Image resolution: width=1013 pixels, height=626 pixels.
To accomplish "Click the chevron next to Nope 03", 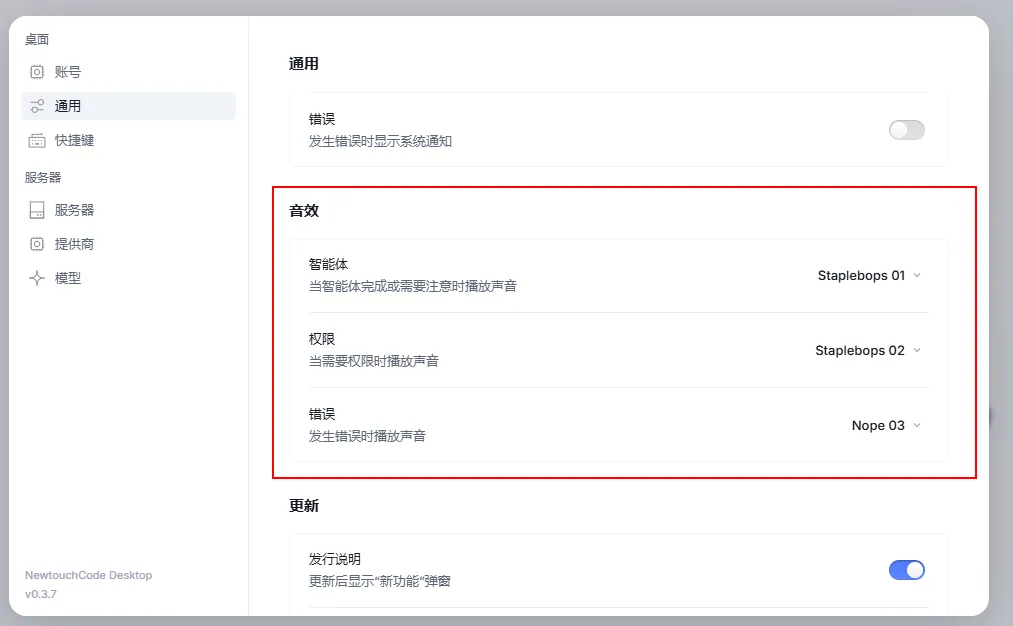I will (x=917, y=426).
